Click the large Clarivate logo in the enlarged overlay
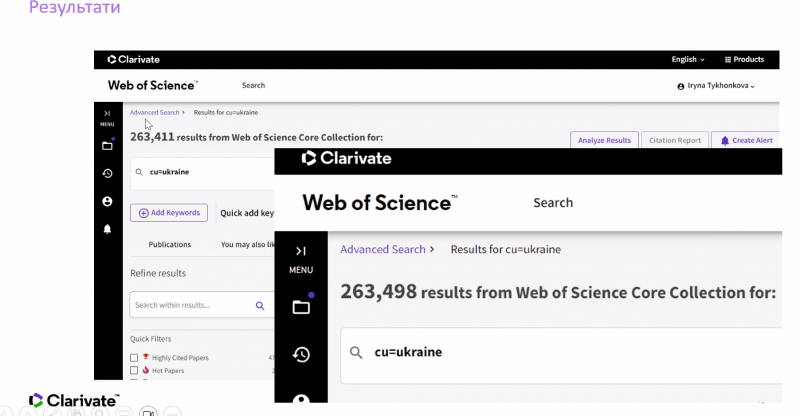Screen dimensions: 800x416 [346, 158]
